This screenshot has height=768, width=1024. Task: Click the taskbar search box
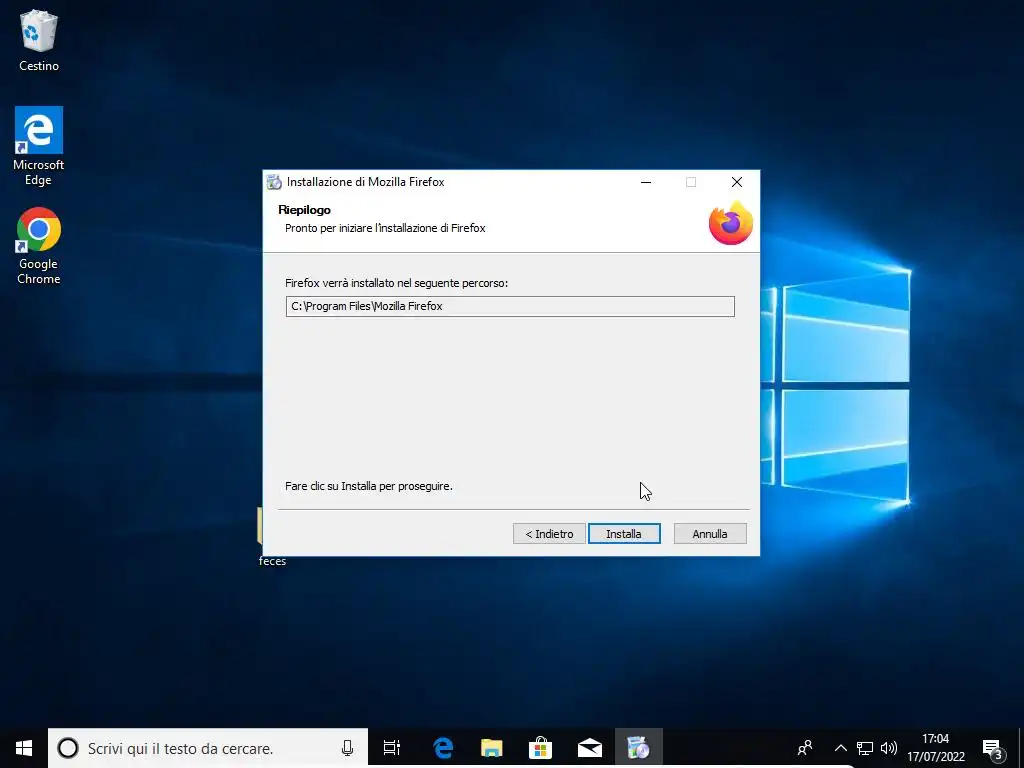208,748
